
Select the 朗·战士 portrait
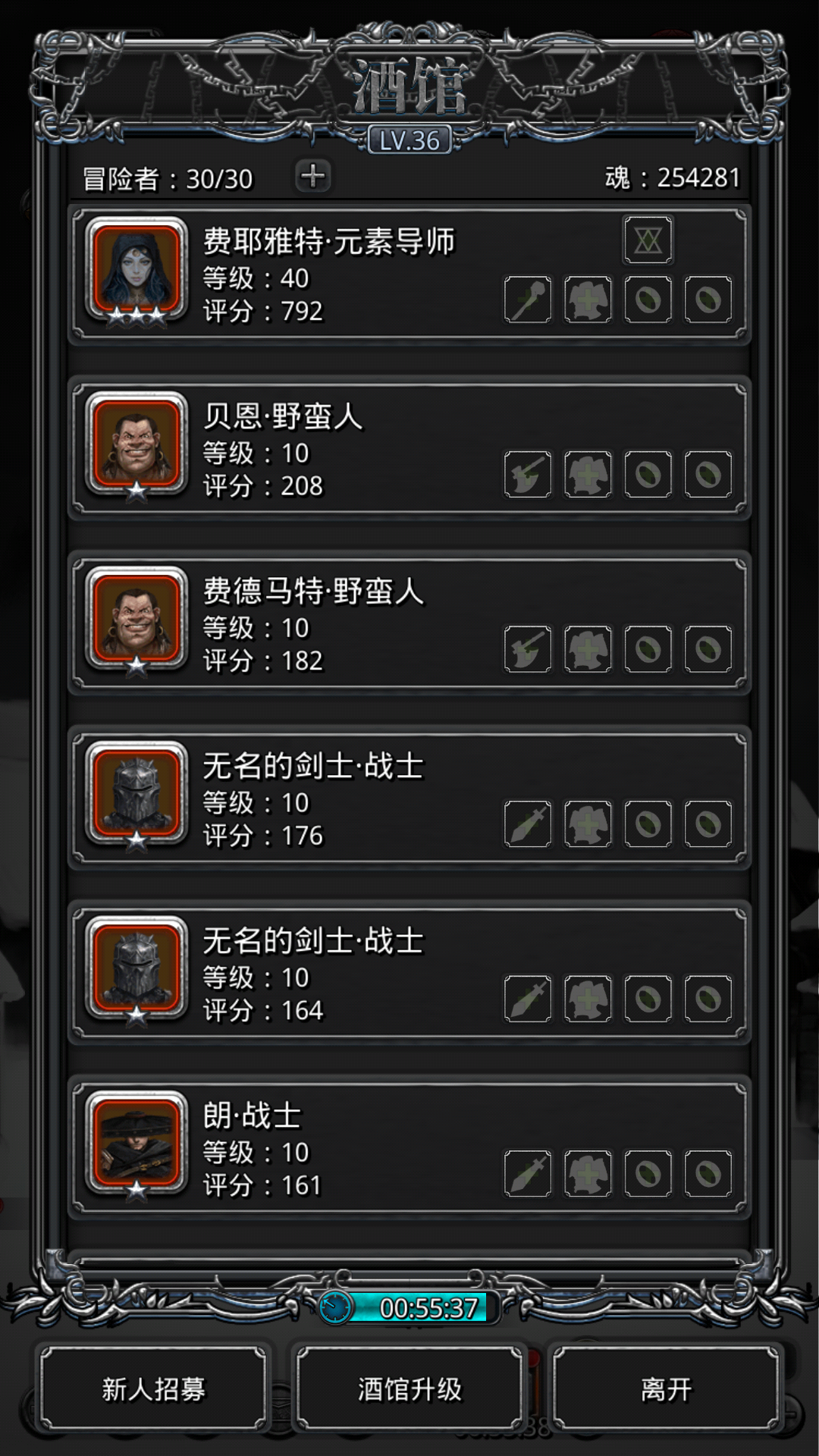[136, 1144]
